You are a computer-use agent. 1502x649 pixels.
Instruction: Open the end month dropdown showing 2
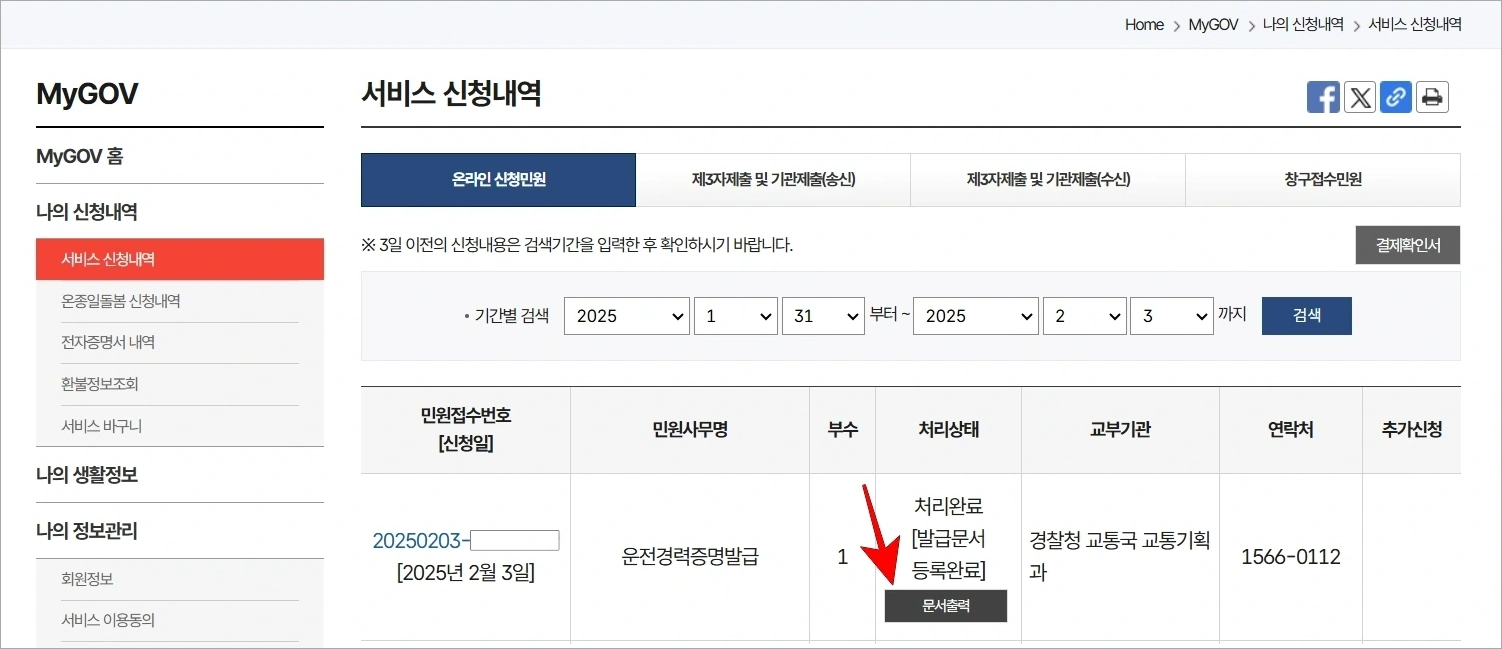pos(1084,315)
